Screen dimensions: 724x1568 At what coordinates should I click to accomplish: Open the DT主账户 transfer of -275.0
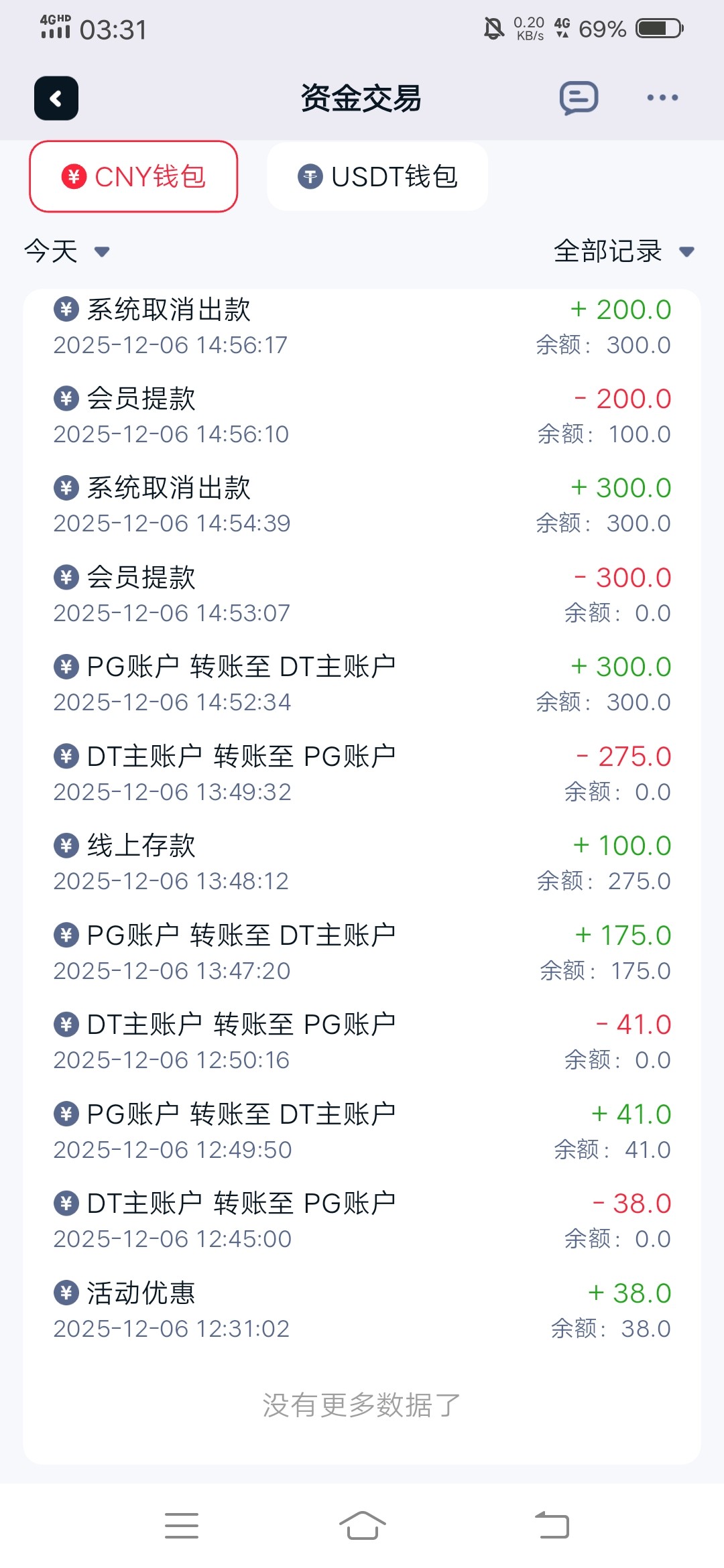pyautogui.click(x=362, y=774)
